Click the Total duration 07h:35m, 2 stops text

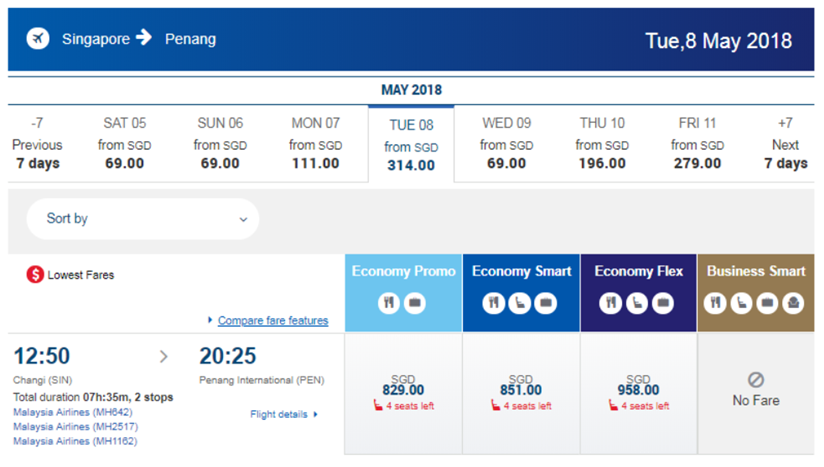pyautogui.click(x=93, y=397)
